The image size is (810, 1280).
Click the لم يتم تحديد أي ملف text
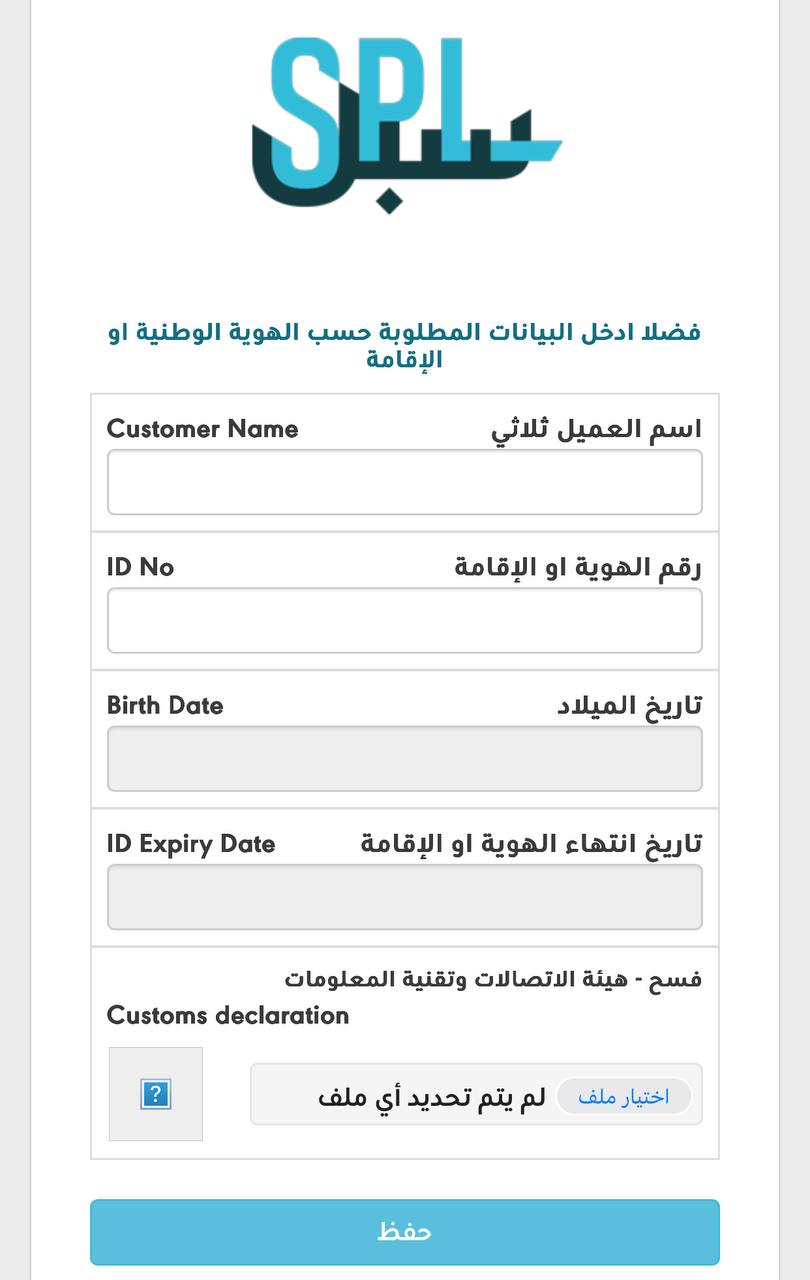(x=432, y=1096)
